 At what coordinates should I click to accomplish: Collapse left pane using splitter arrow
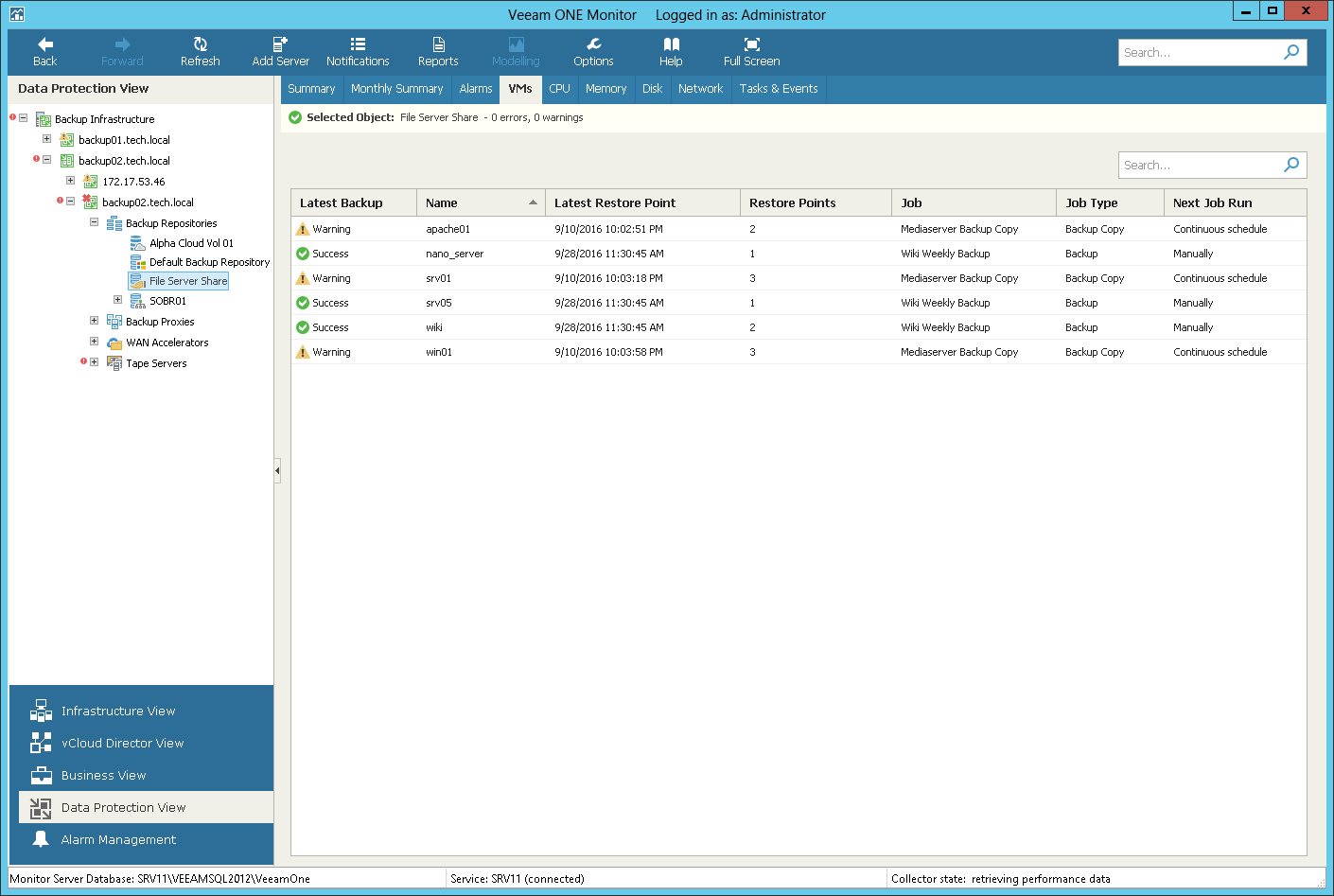[x=277, y=470]
